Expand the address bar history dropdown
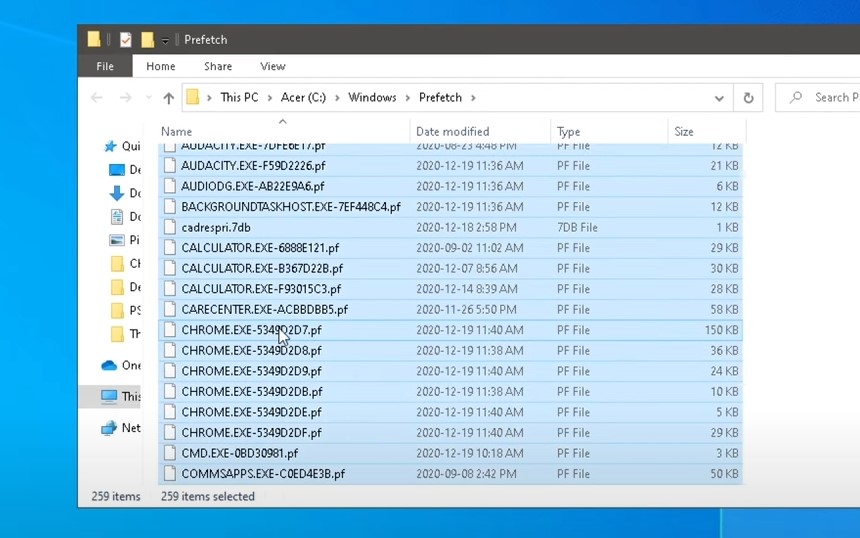This screenshot has width=860, height=538. (719, 98)
